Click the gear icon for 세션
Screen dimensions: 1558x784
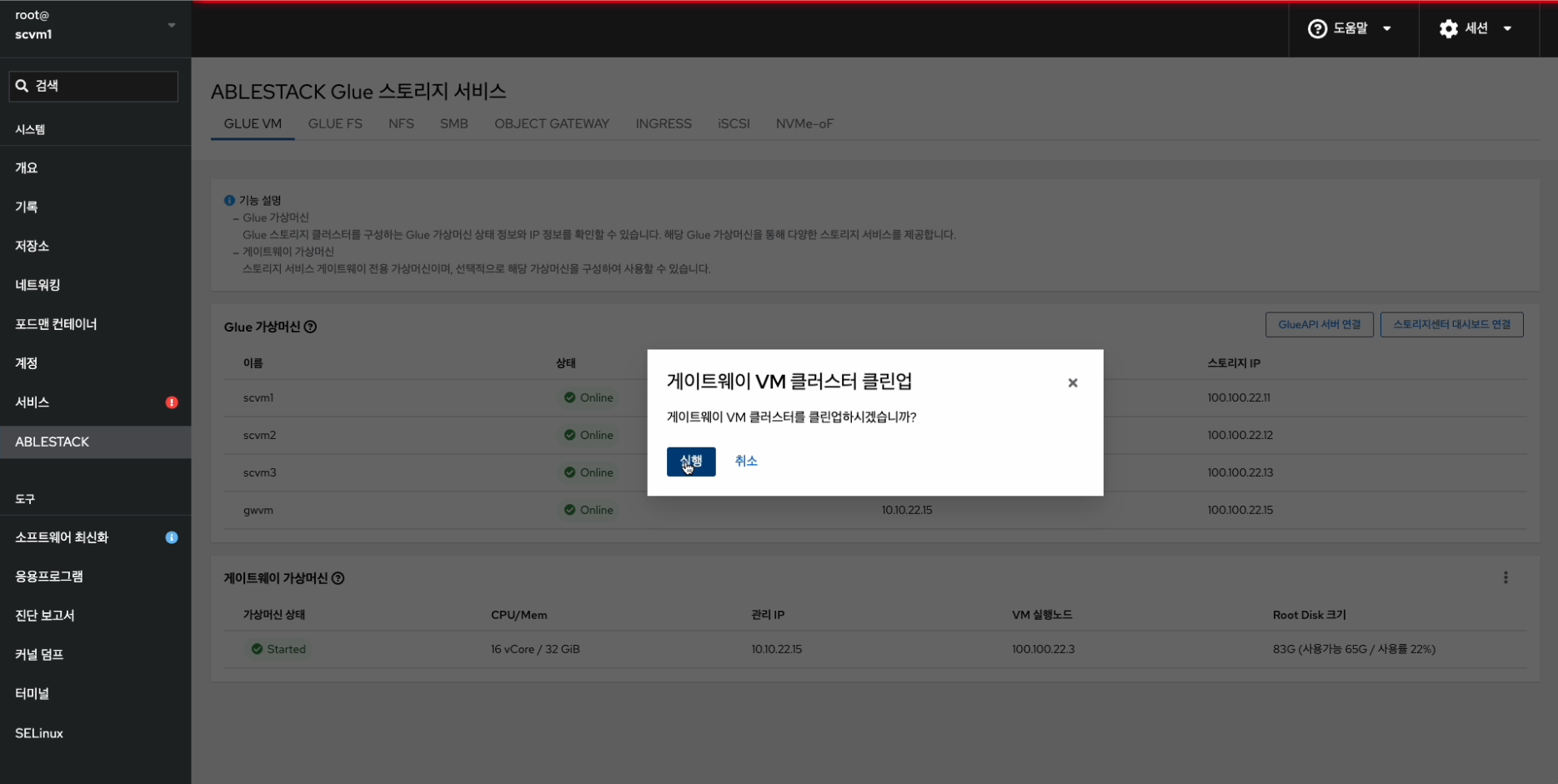click(1449, 28)
